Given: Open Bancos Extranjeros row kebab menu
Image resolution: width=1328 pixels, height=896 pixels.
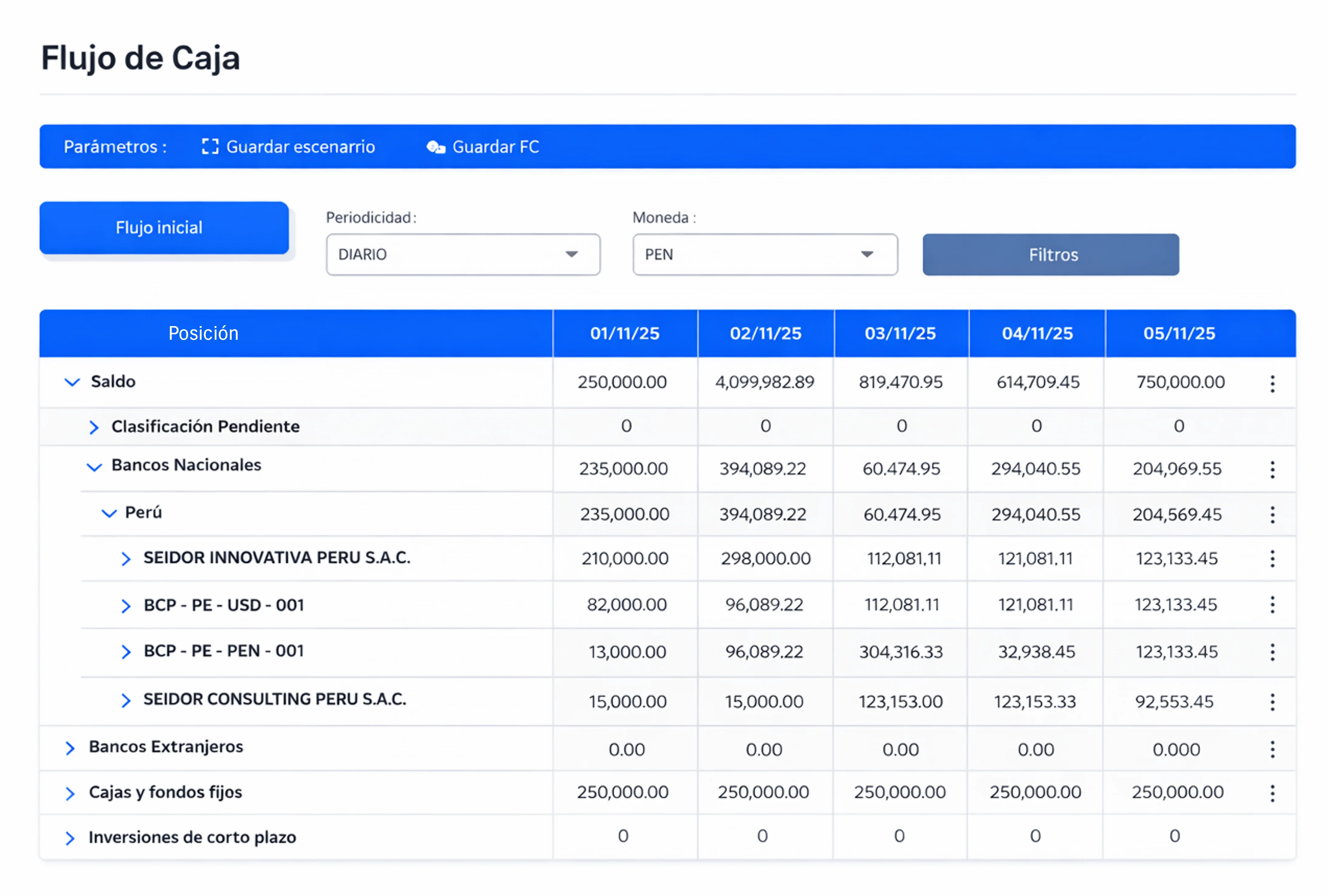Looking at the screenshot, I should (1272, 749).
